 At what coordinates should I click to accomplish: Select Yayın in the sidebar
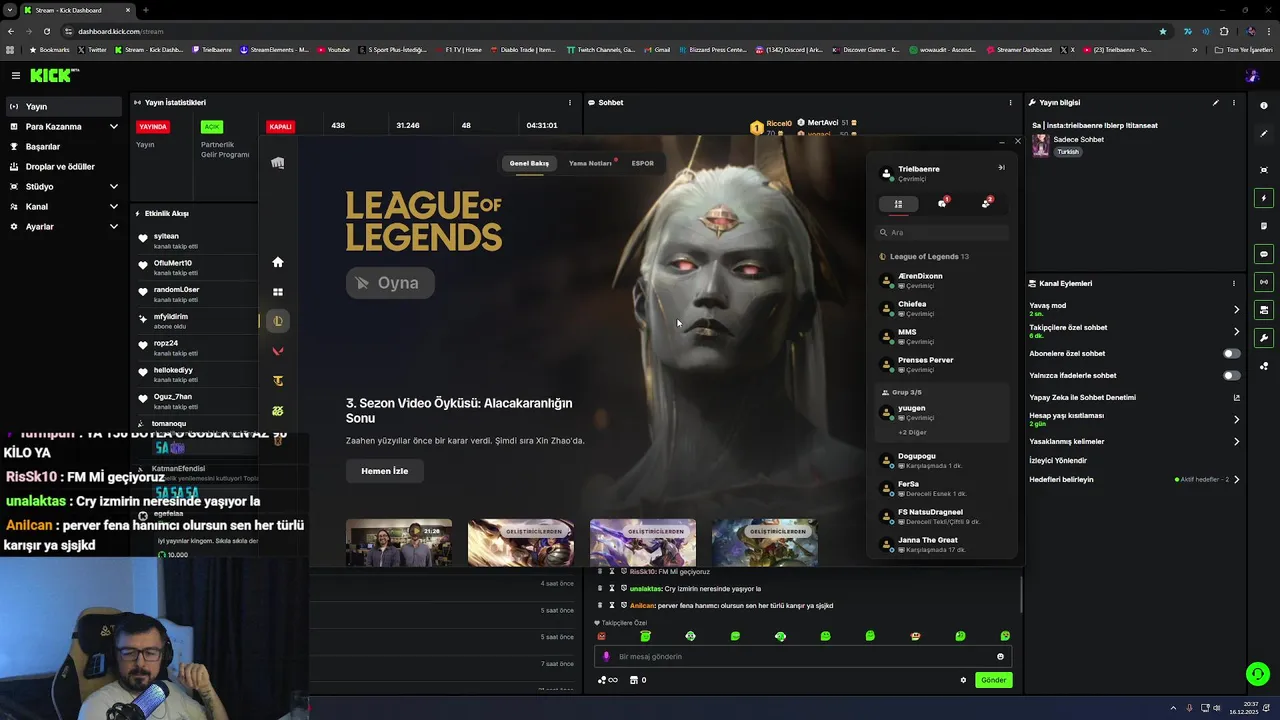pyautogui.click(x=65, y=107)
